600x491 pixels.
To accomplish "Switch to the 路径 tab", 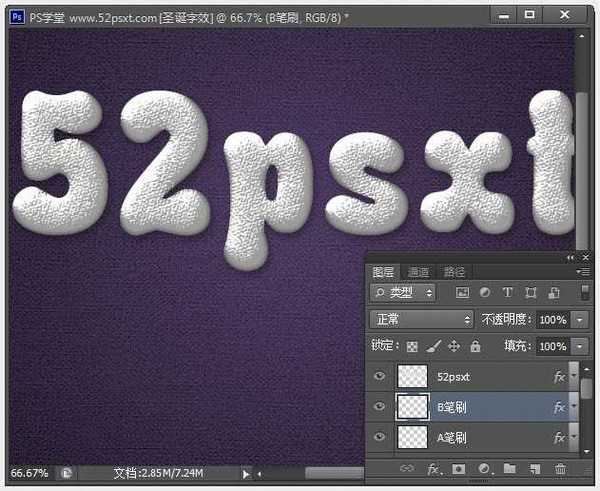I will [453, 272].
